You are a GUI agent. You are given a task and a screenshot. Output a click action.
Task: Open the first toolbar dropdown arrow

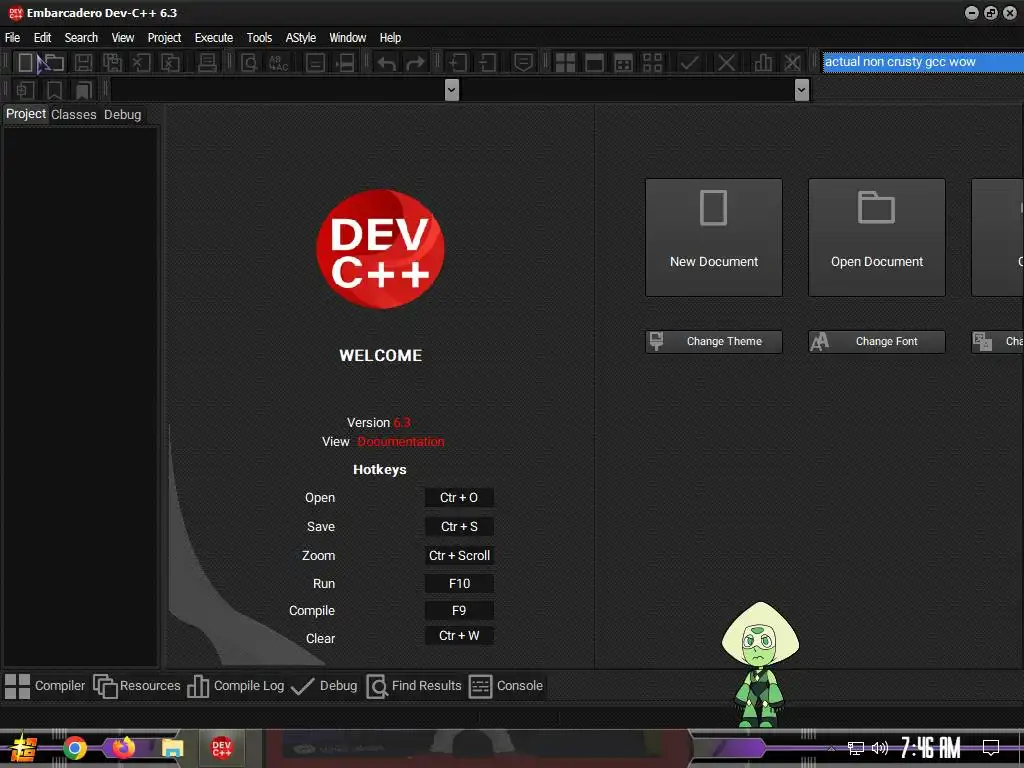(x=451, y=89)
